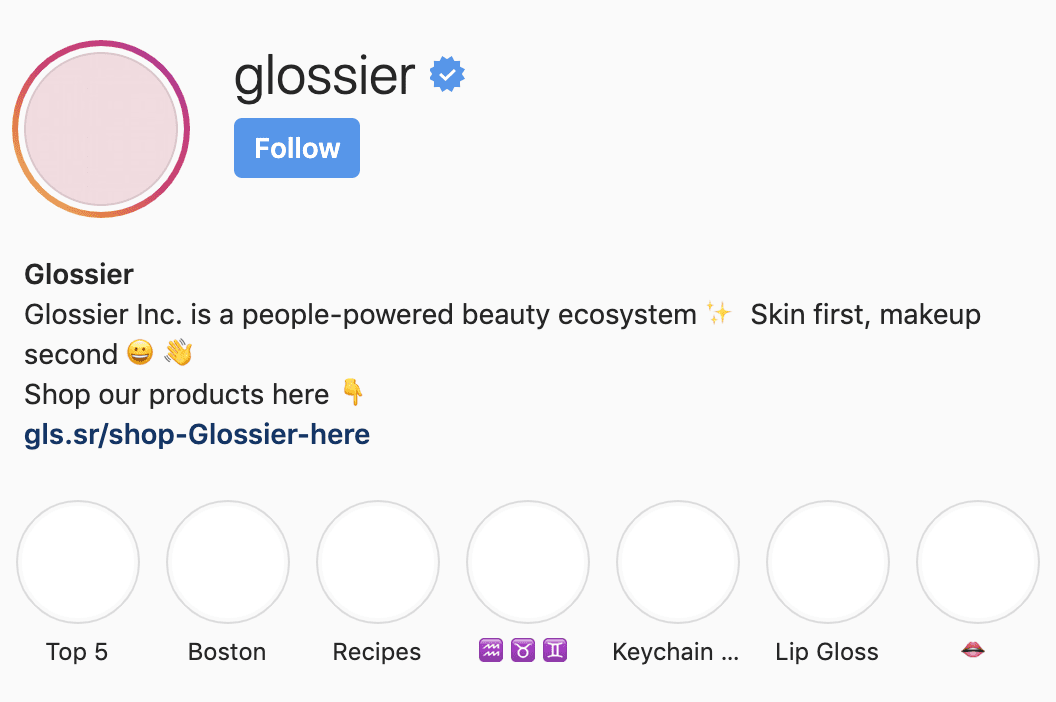Open the Recipes highlight circle
This screenshot has height=702, width=1056.
click(378, 561)
